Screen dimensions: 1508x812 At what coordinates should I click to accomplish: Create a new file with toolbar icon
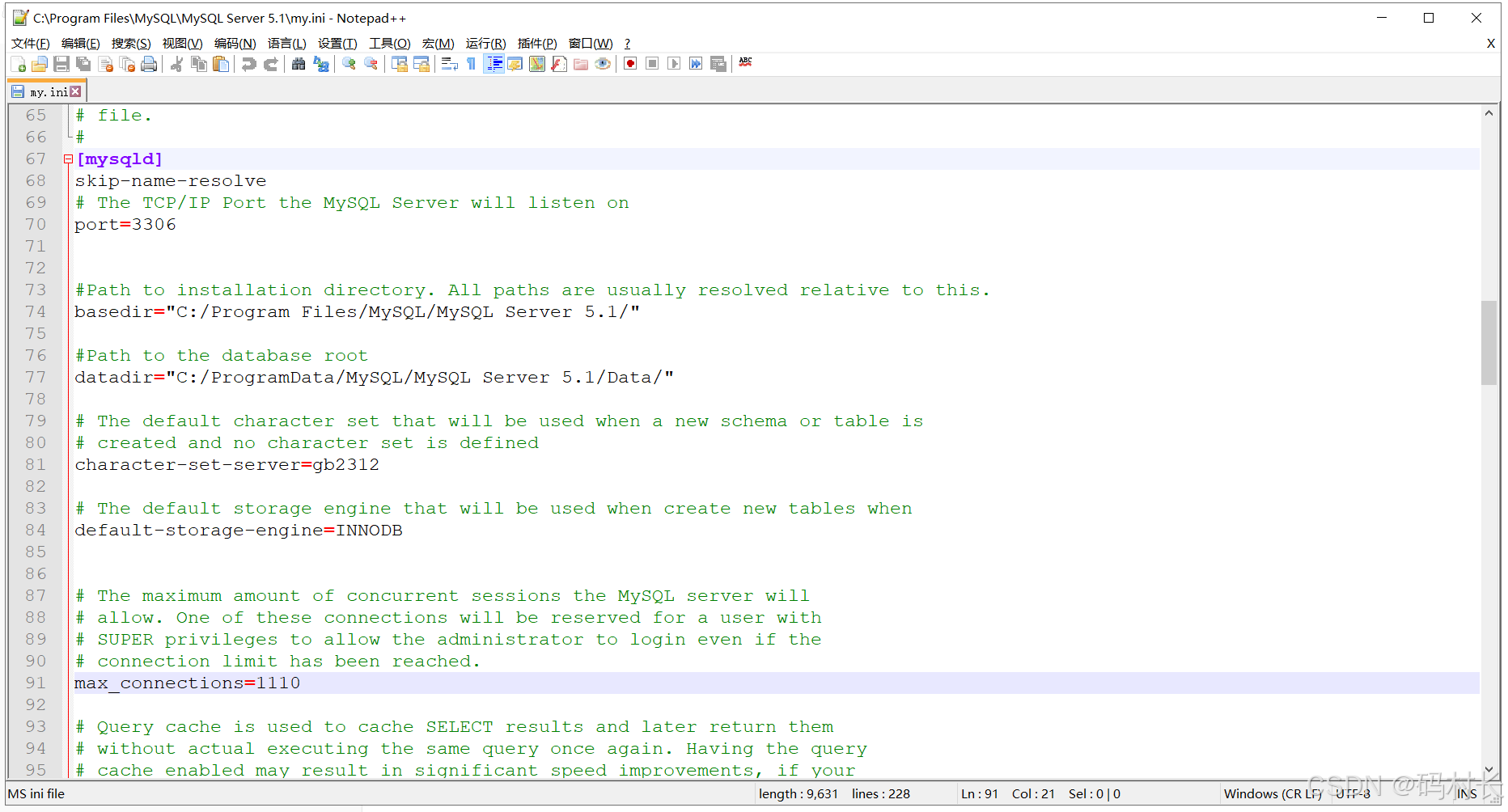(18, 64)
